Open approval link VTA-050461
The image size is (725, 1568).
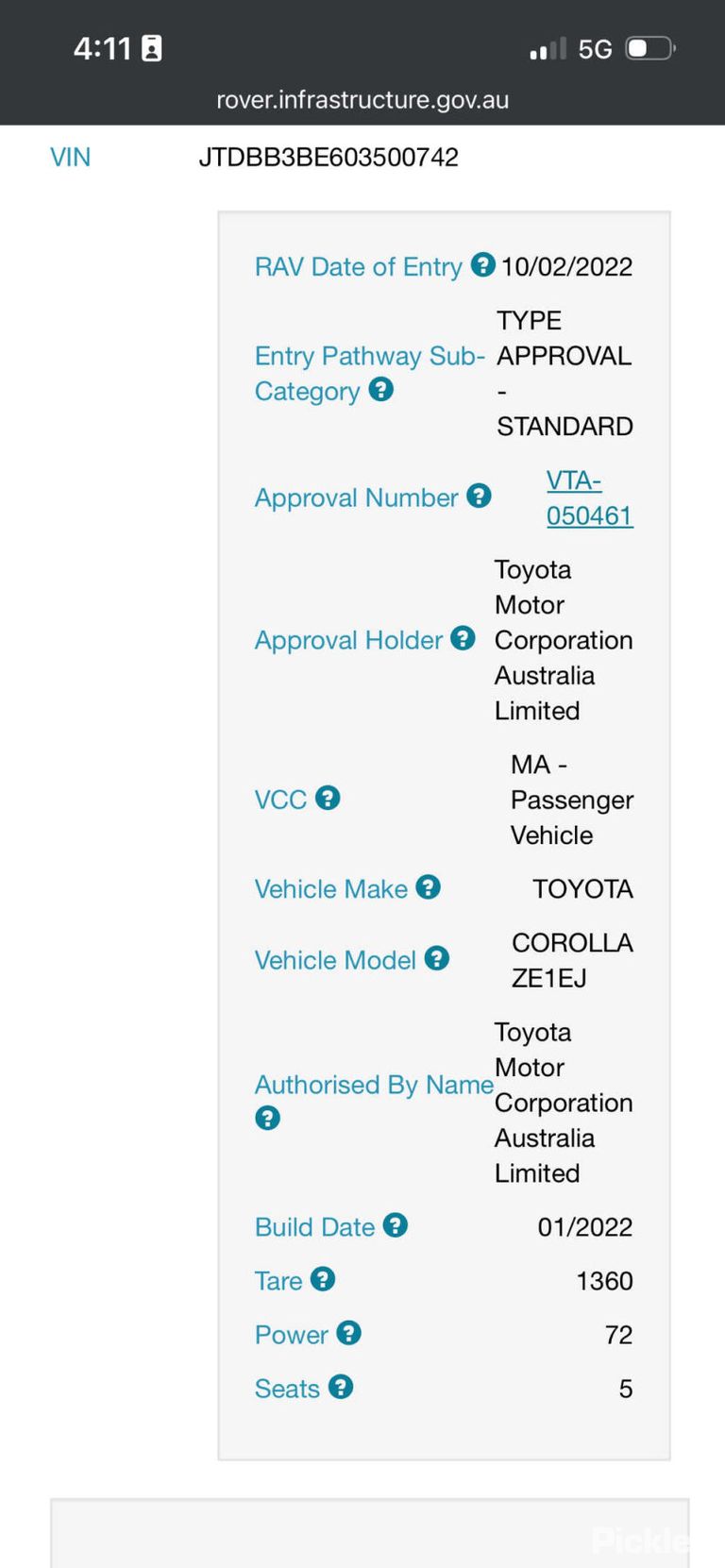[590, 498]
